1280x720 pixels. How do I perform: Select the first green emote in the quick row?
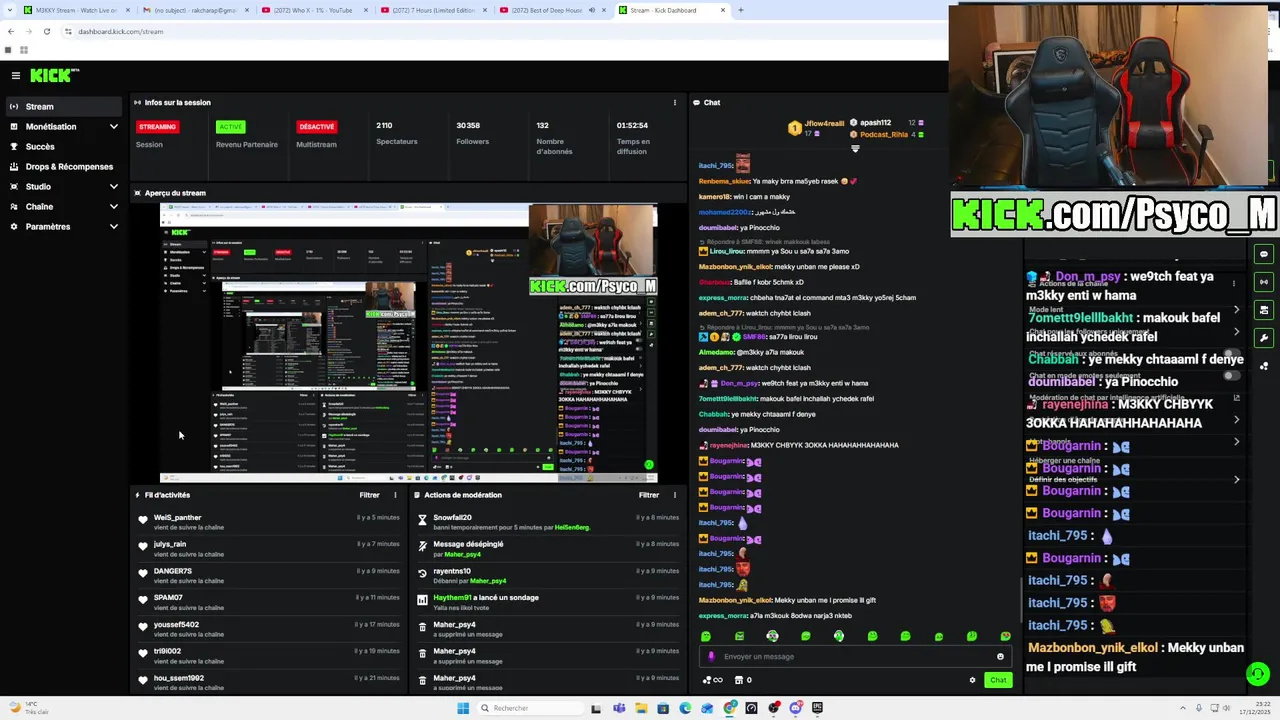pyautogui.click(x=706, y=636)
